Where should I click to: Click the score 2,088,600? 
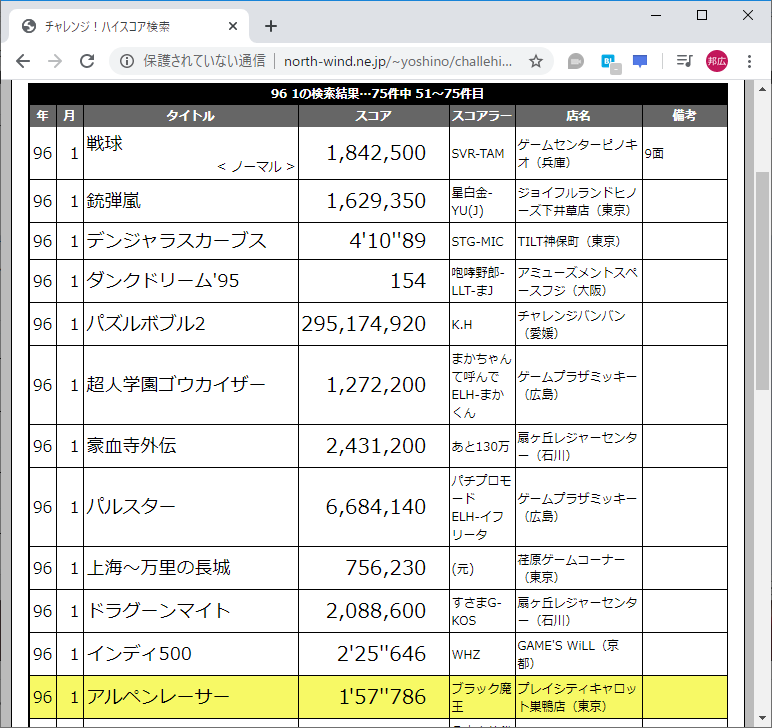click(376, 611)
